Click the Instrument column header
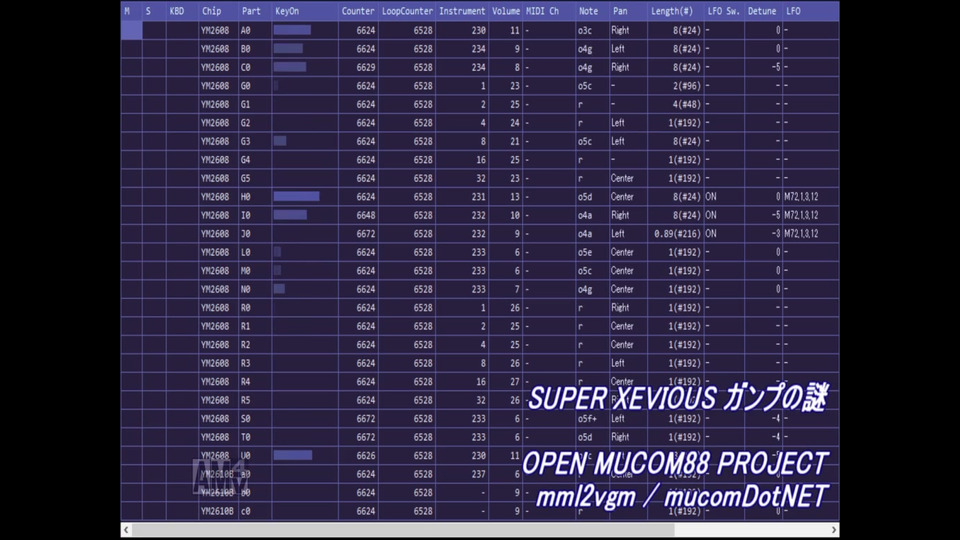Screen dimensions: 960x540 coord(462,11)
